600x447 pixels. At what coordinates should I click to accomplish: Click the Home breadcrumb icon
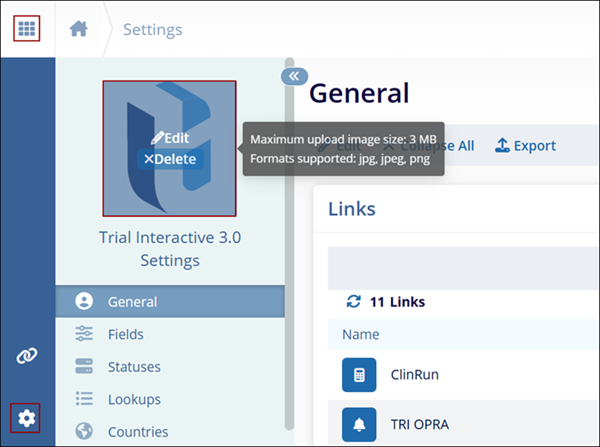click(80, 29)
